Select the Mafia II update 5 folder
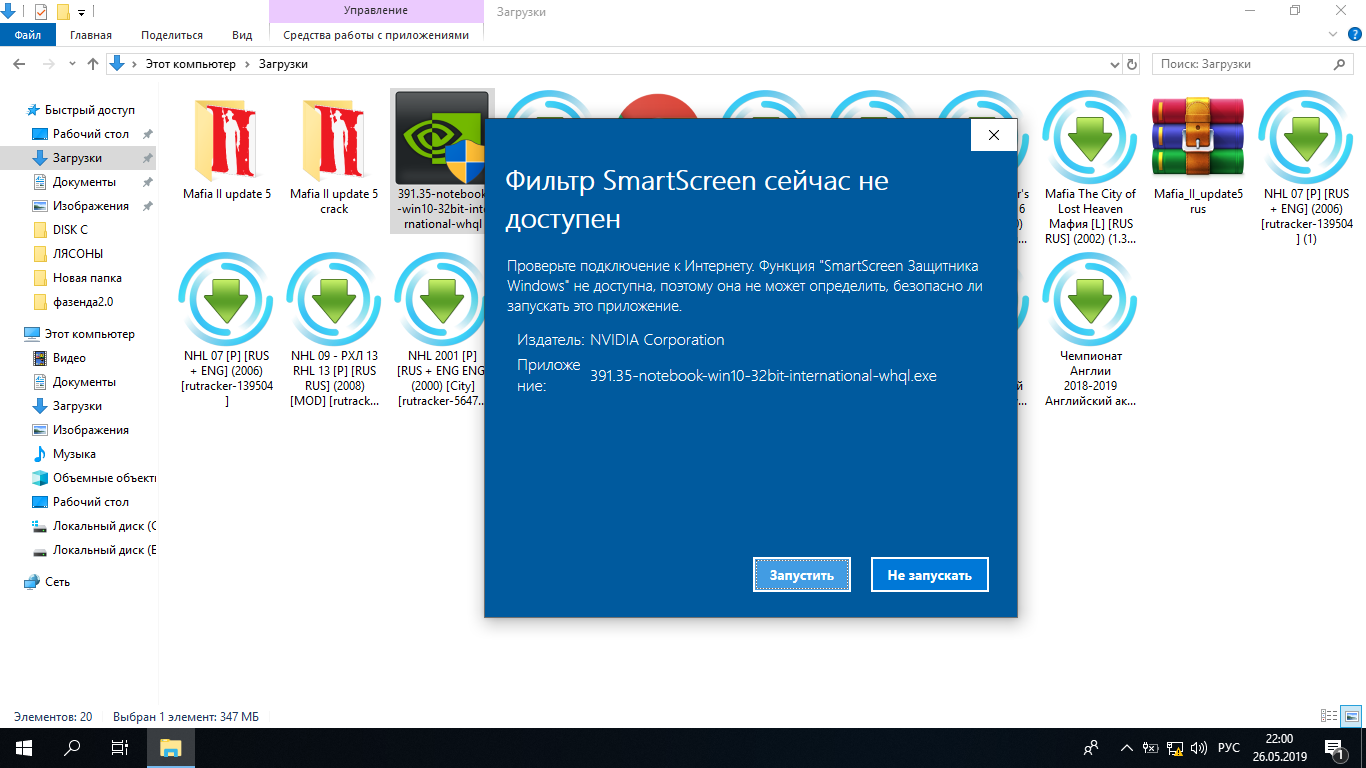 (226, 147)
